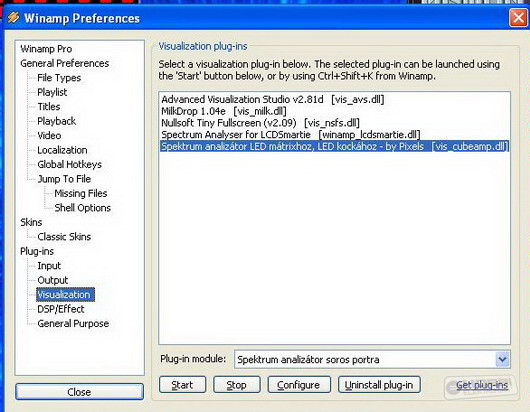This screenshot has height=412, width=530.
Task: Open Winamp Pro preferences page
Action: pyautogui.click(x=46, y=49)
